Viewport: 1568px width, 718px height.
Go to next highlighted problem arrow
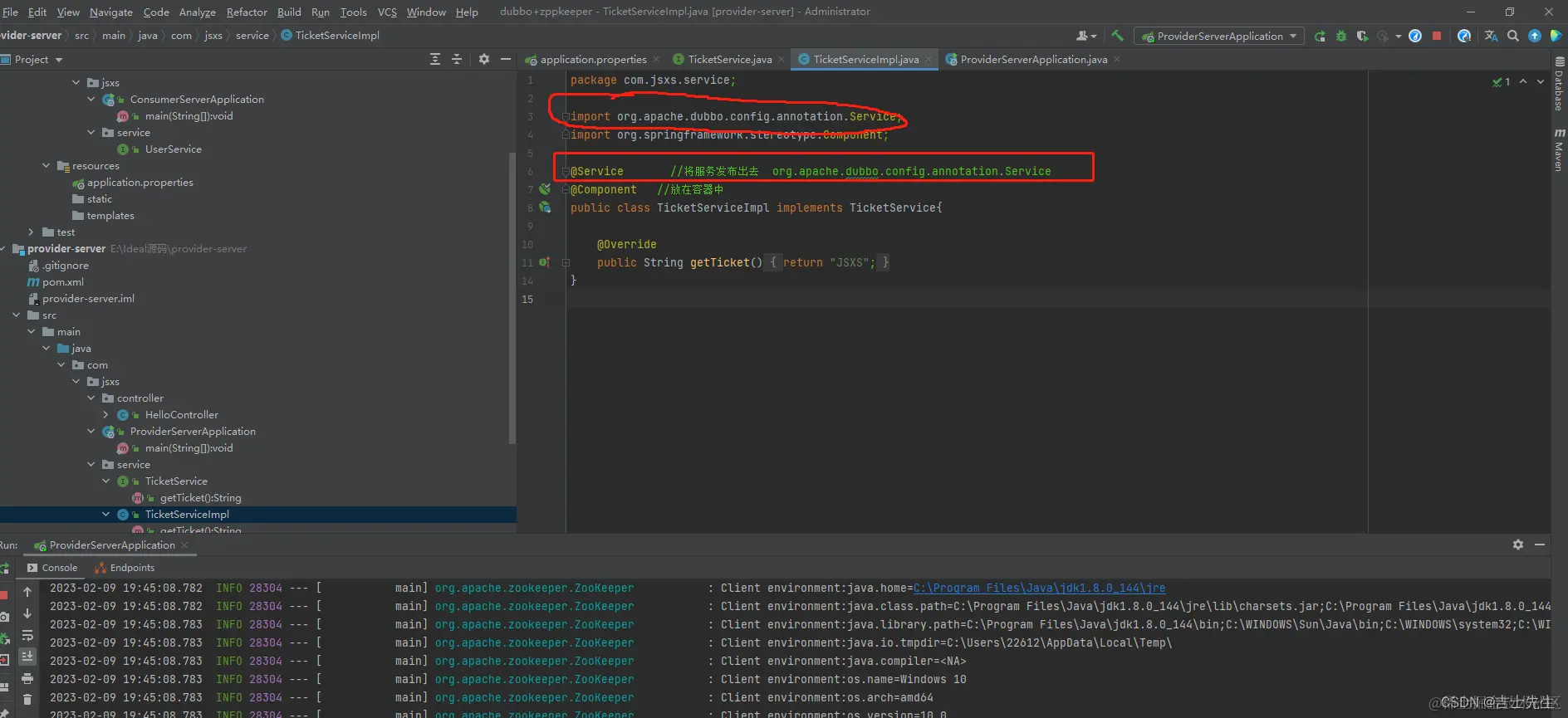(1541, 81)
